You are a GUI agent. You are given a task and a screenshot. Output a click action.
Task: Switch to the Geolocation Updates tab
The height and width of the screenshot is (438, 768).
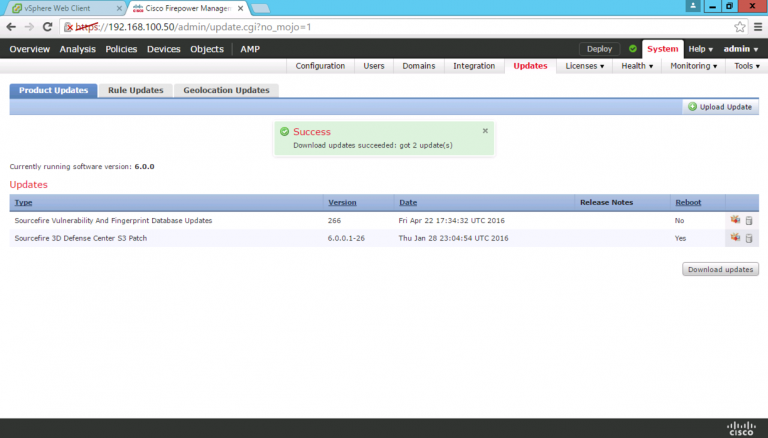[x=226, y=90]
